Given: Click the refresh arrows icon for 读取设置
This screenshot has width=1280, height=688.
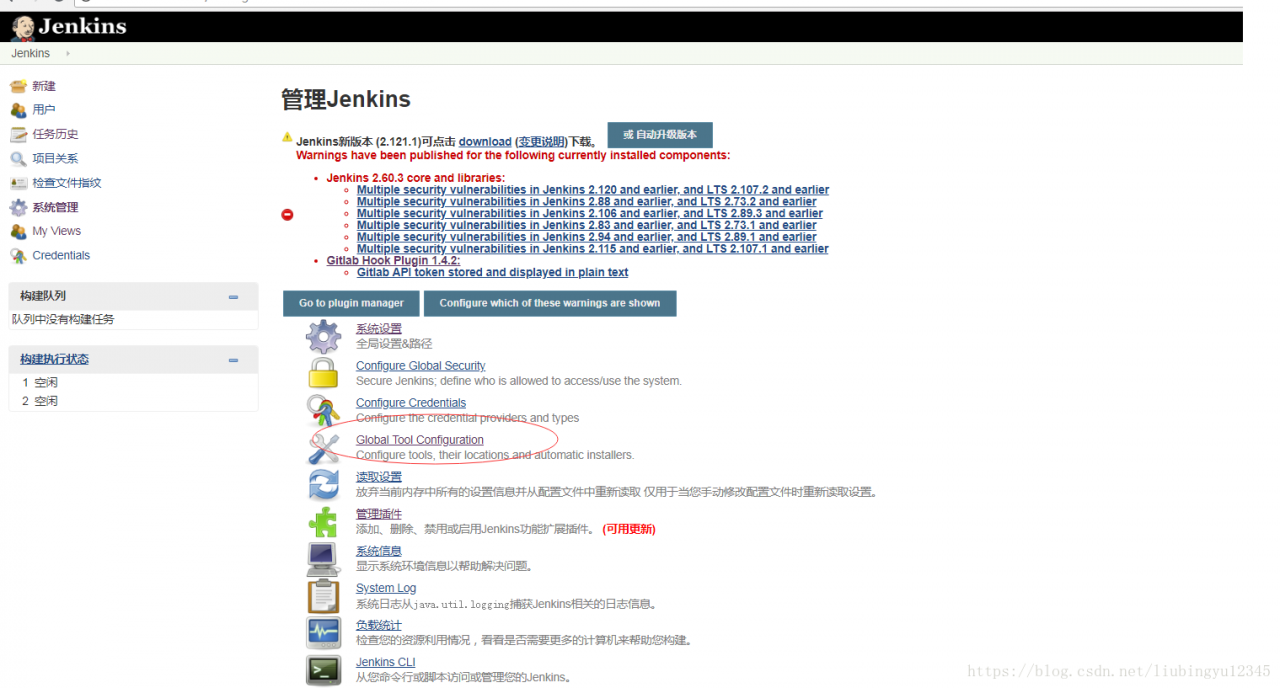Looking at the screenshot, I should pos(323,484).
